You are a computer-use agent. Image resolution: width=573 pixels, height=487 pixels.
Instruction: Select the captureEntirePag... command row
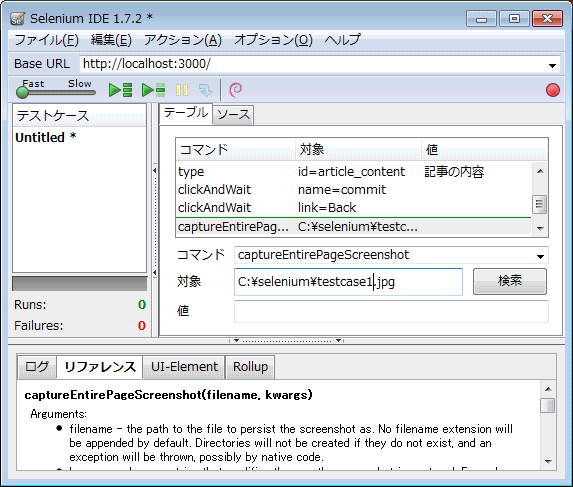353,227
